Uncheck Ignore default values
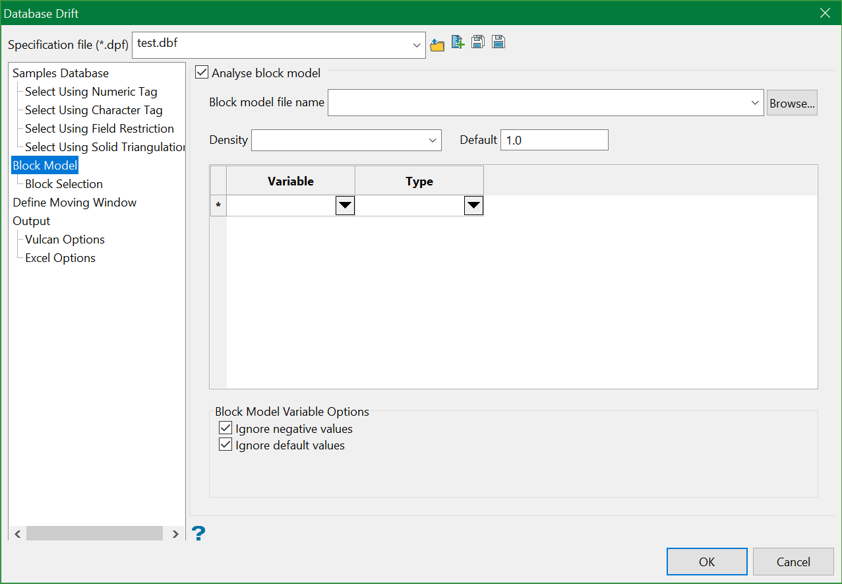 point(226,445)
